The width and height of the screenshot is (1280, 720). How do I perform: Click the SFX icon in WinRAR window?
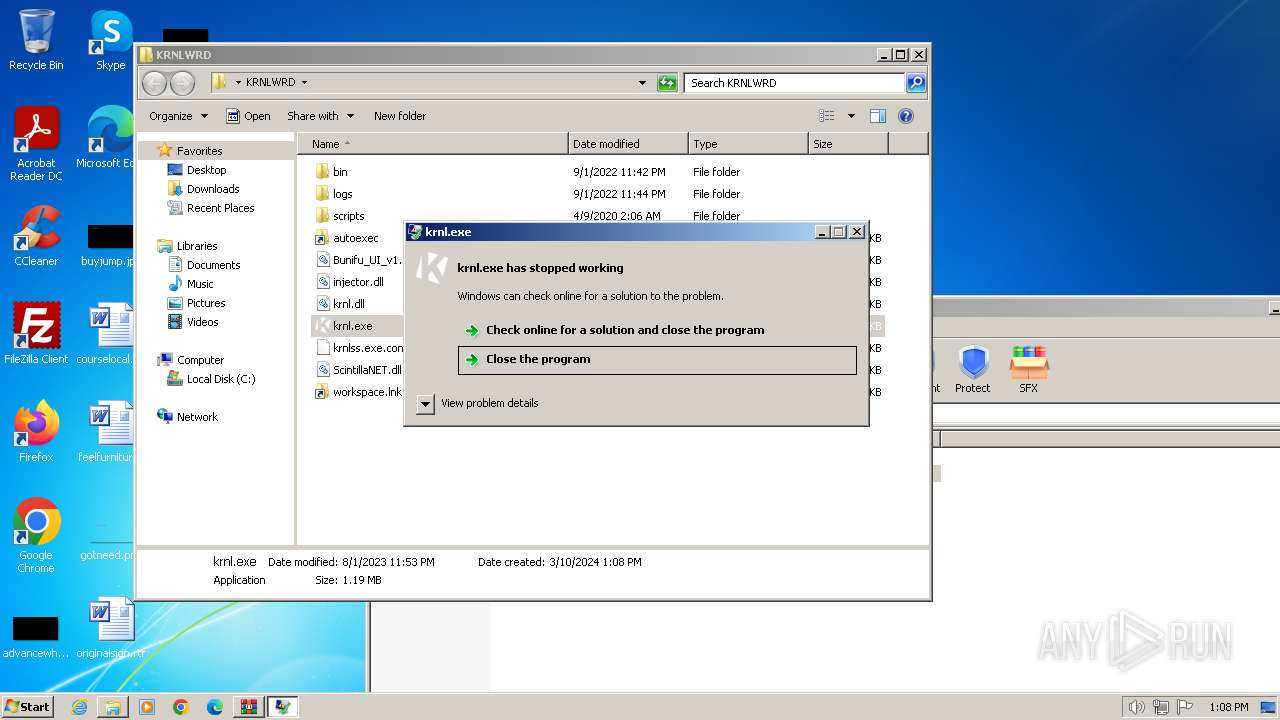(1028, 369)
